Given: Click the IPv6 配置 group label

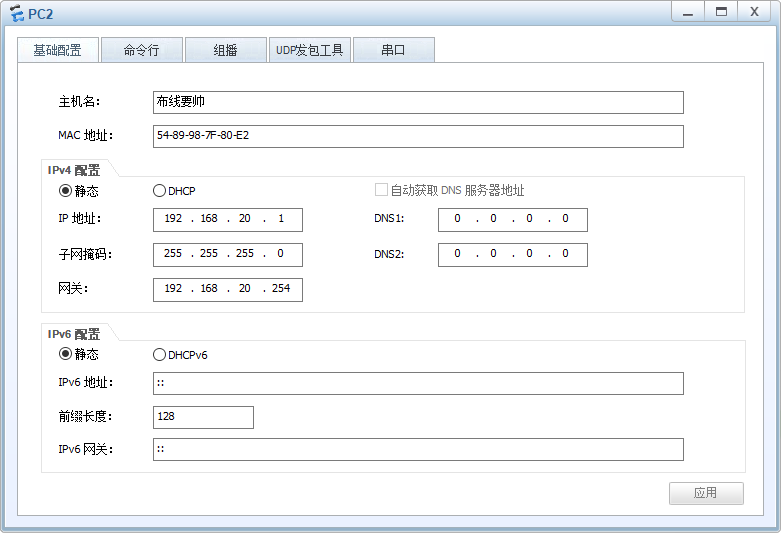Looking at the screenshot, I should pyautogui.click(x=74, y=334).
